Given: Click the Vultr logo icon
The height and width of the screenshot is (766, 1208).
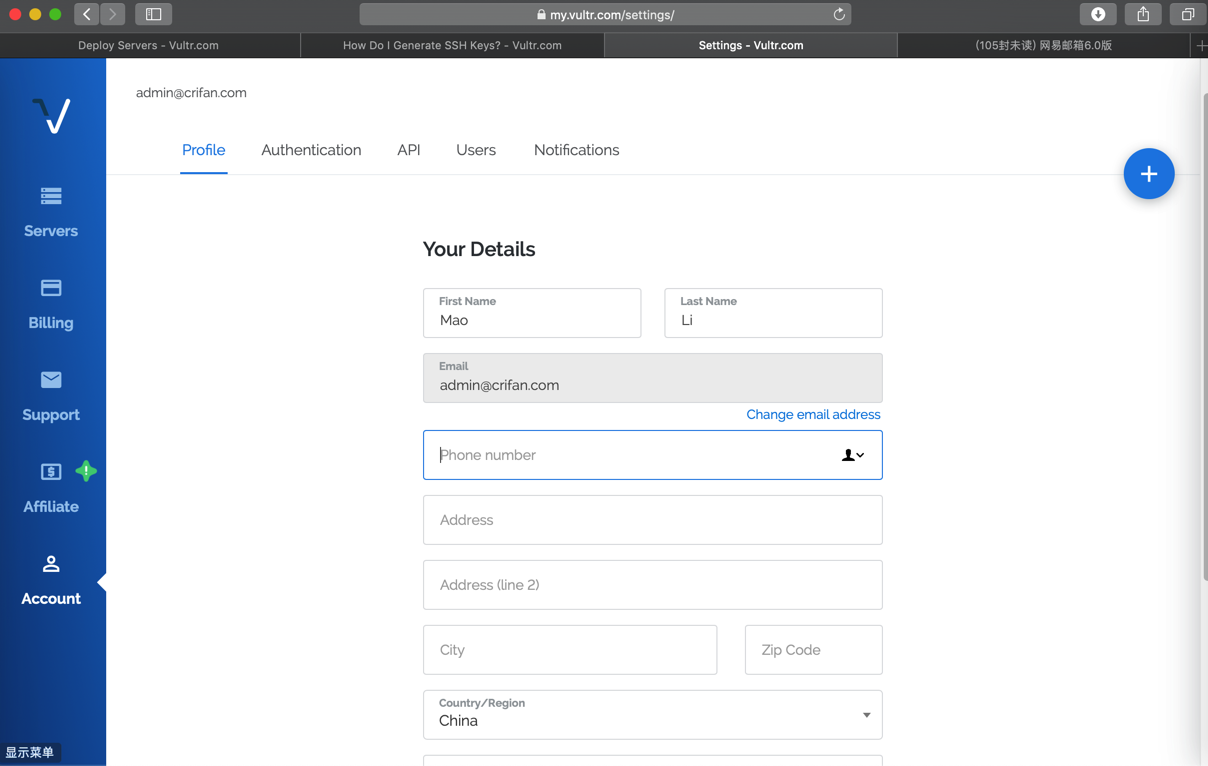Looking at the screenshot, I should click(x=51, y=115).
